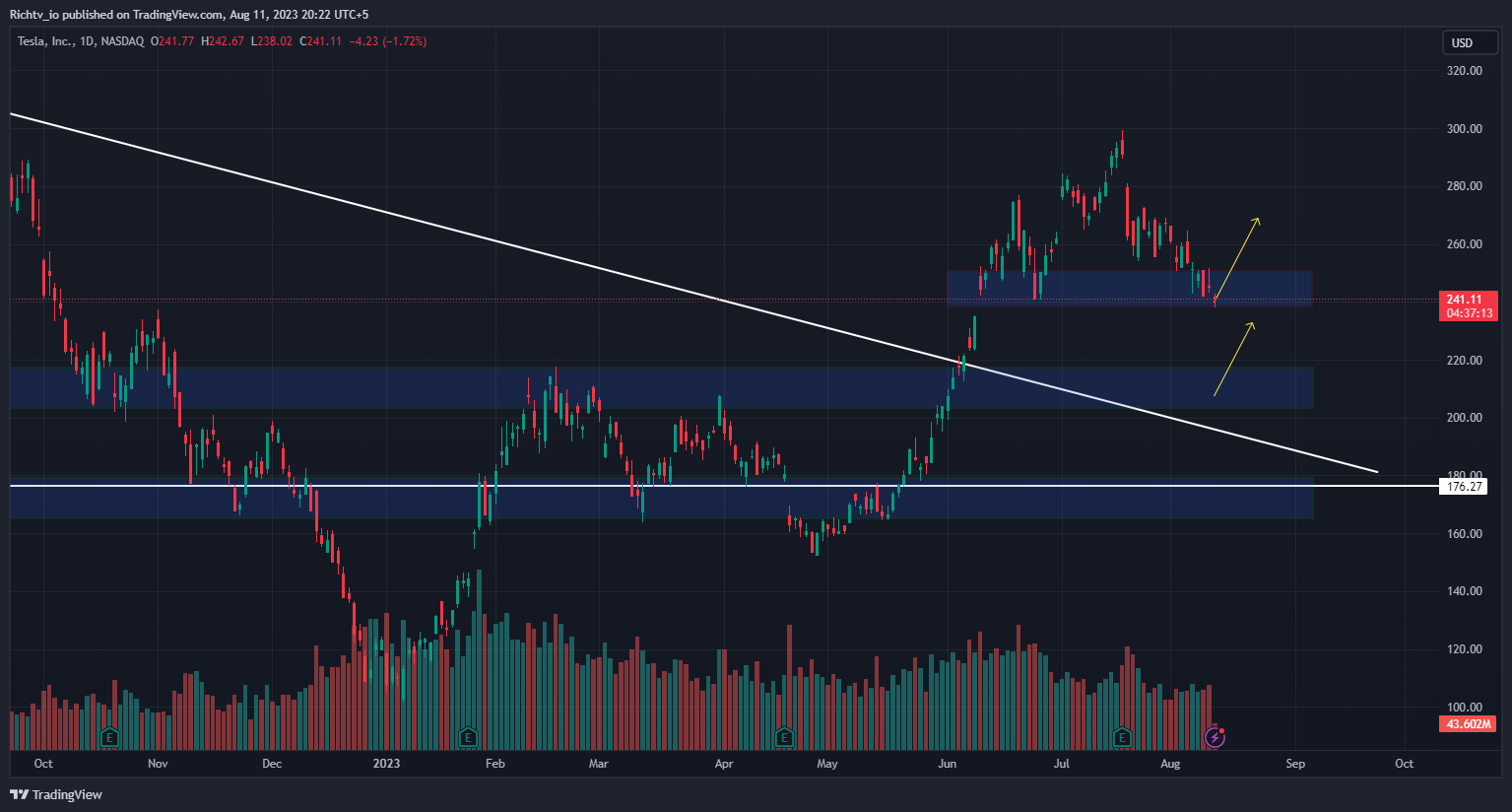Viewport: 1512px width, 812px height.
Task: Click the Aug label on the time axis
Action: (x=1170, y=764)
